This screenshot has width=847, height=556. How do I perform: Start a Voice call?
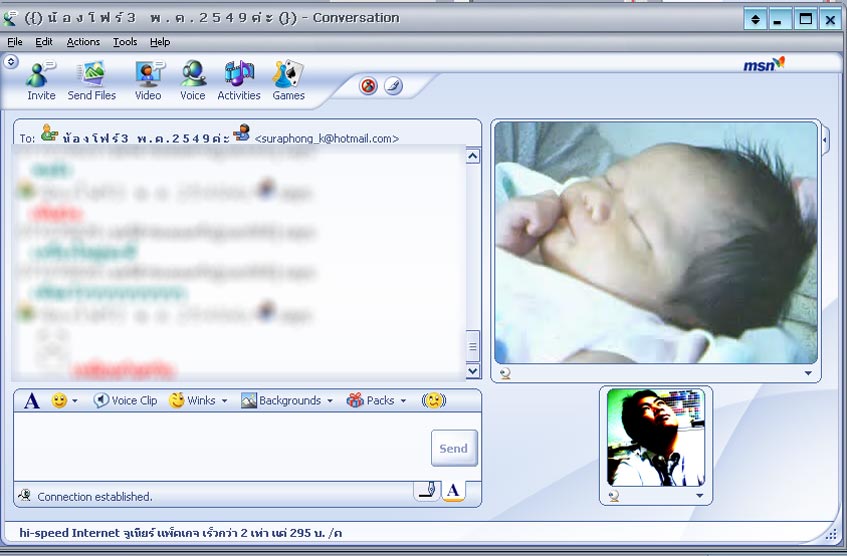[192, 80]
